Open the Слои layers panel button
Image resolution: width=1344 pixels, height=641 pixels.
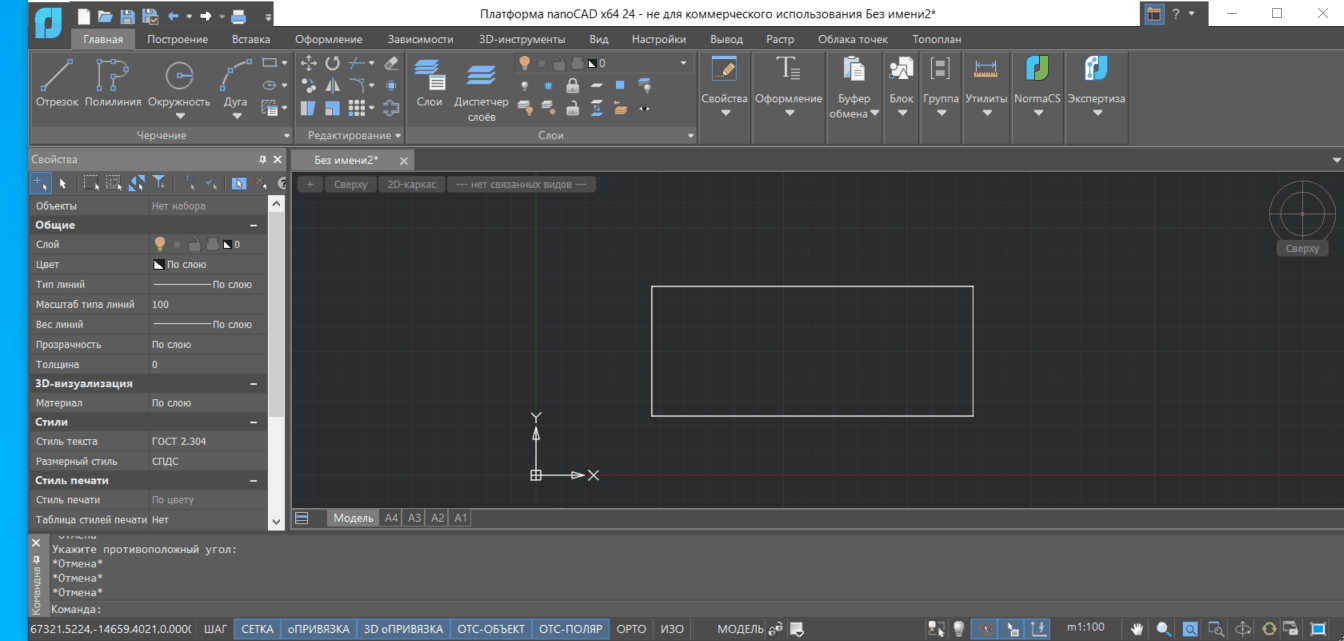click(x=429, y=84)
